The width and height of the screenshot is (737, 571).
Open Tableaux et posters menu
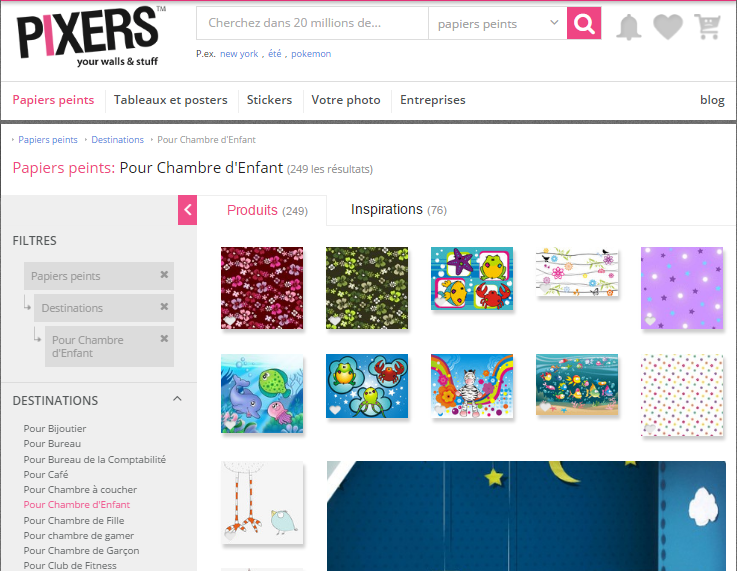click(x=171, y=100)
